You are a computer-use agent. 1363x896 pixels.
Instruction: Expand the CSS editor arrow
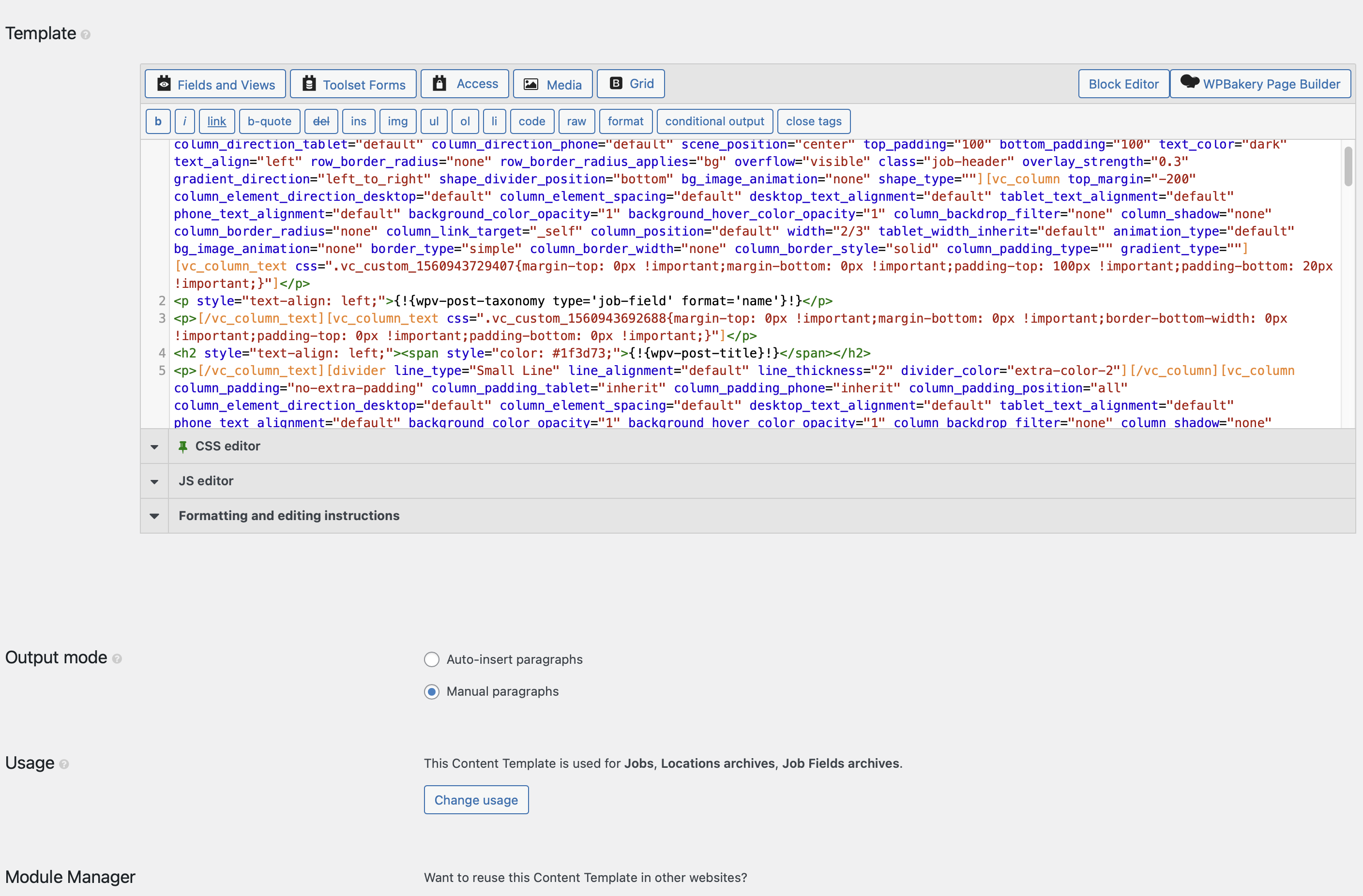click(154, 447)
